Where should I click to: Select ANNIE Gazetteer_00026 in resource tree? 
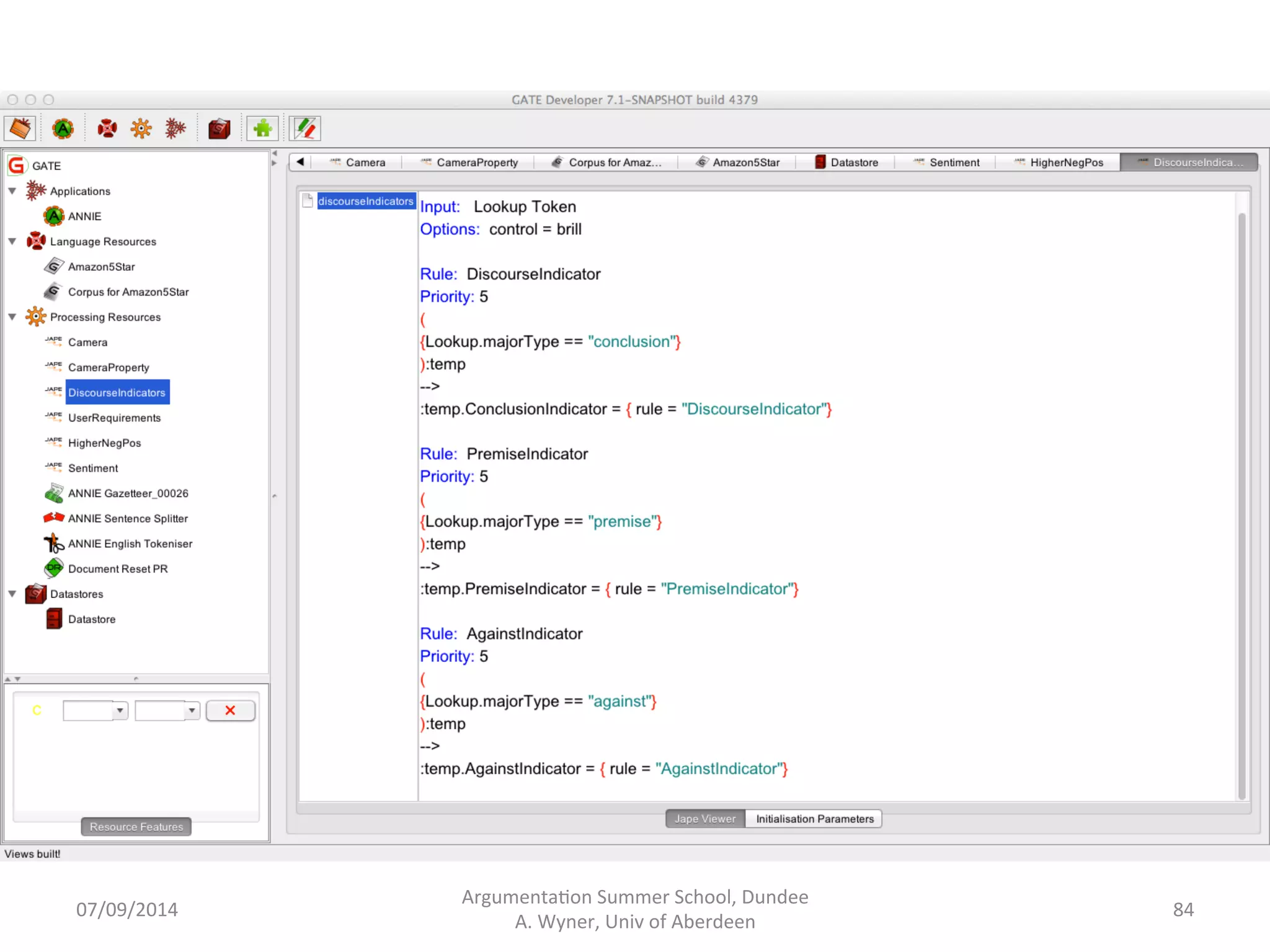pyautogui.click(x=128, y=493)
